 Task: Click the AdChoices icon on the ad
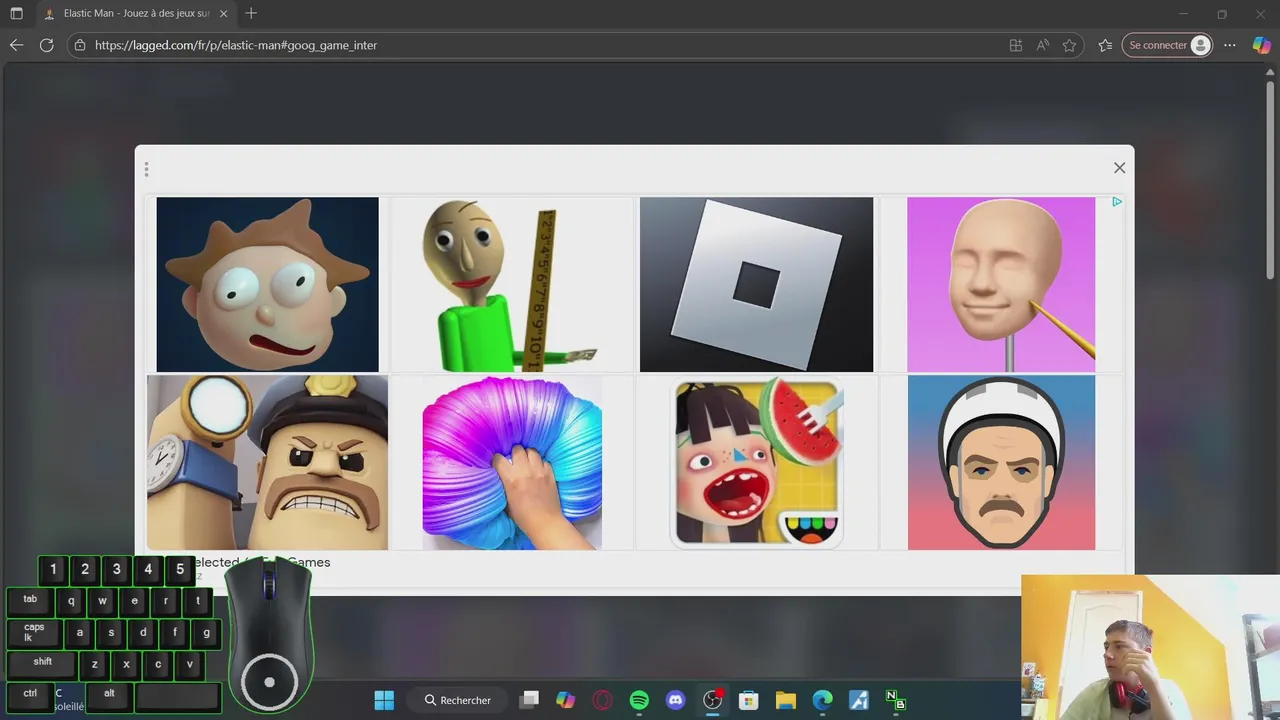[1116, 202]
